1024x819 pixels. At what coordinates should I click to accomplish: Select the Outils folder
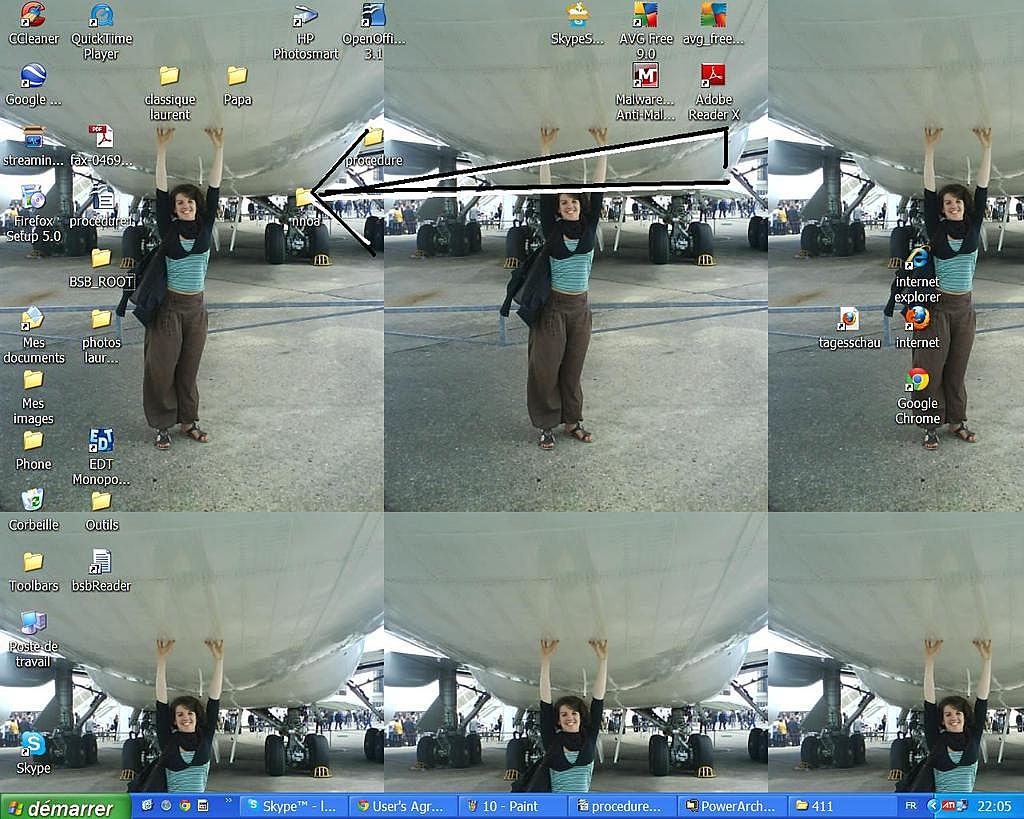(x=101, y=511)
